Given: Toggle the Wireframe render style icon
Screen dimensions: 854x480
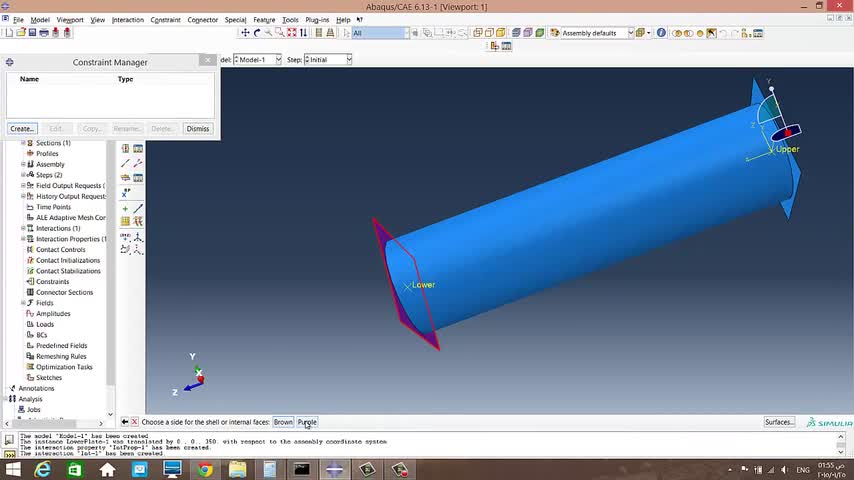Looking at the screenshot, I should click(478, 33).
